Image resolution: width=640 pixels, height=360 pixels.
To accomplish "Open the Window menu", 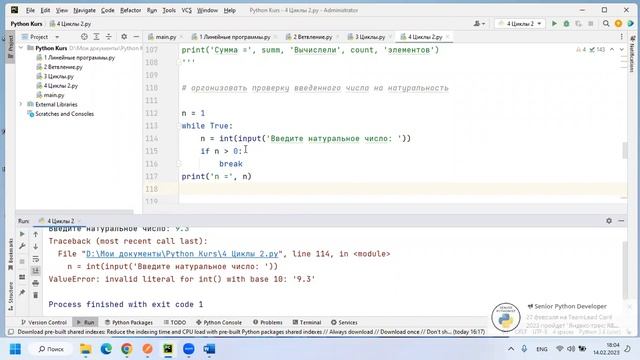I will coord(207,10).
